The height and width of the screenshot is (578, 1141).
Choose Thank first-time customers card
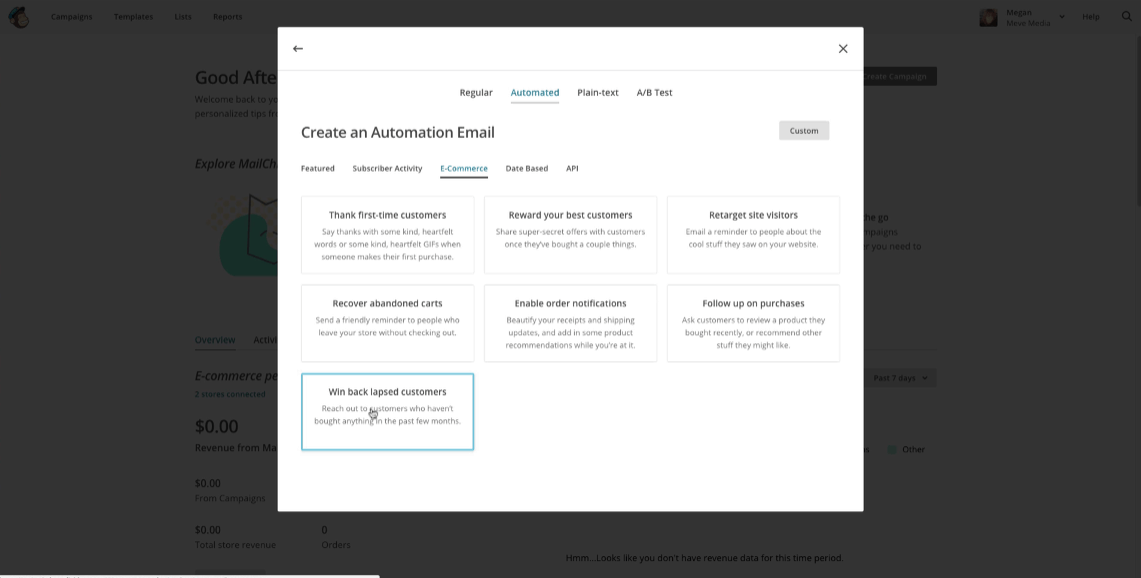pos(387,234)
